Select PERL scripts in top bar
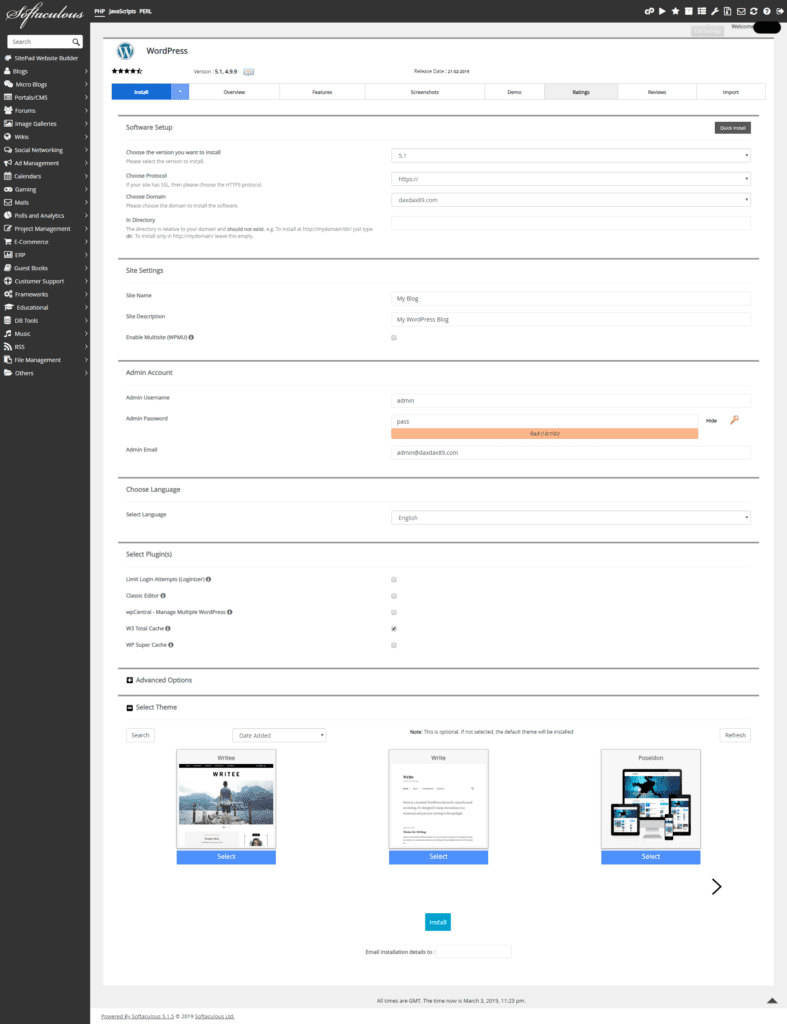This screenshot has width=787, height=1024. (x=146, y=11)
